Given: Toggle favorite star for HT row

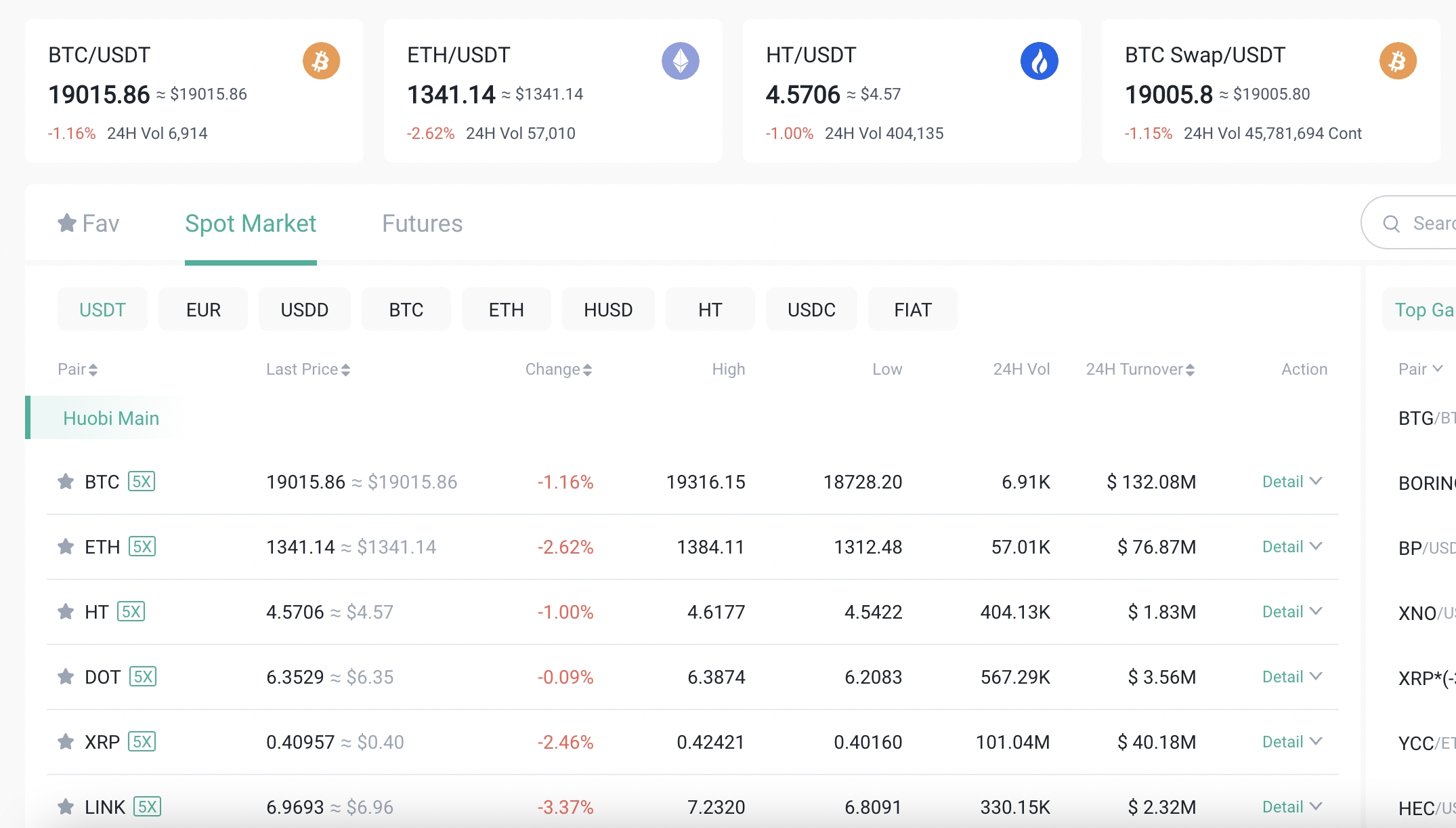Looking at the screenshot, I should [x=66, y=612].
